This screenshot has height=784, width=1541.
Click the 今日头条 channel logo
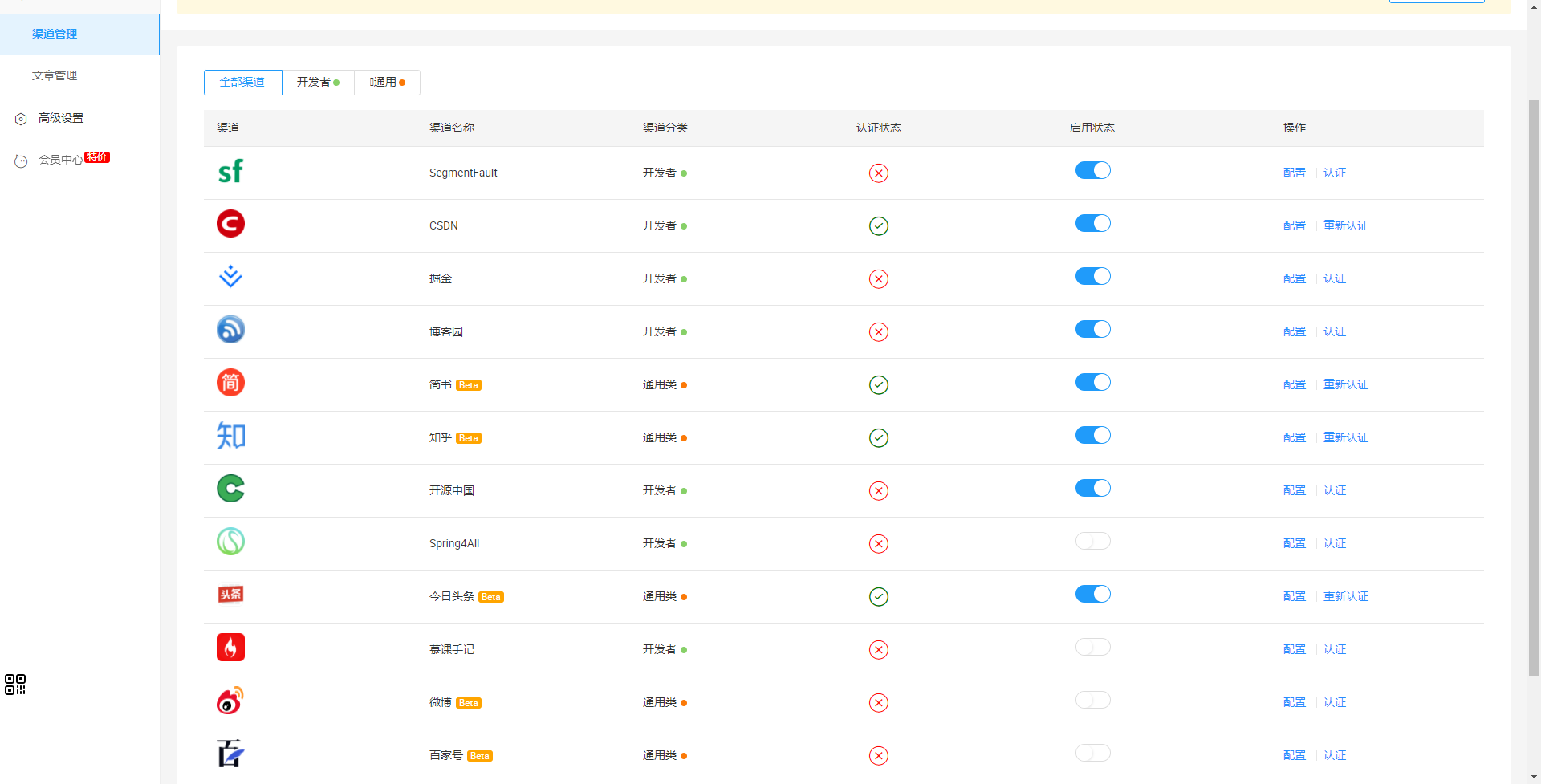coord(230,595)
